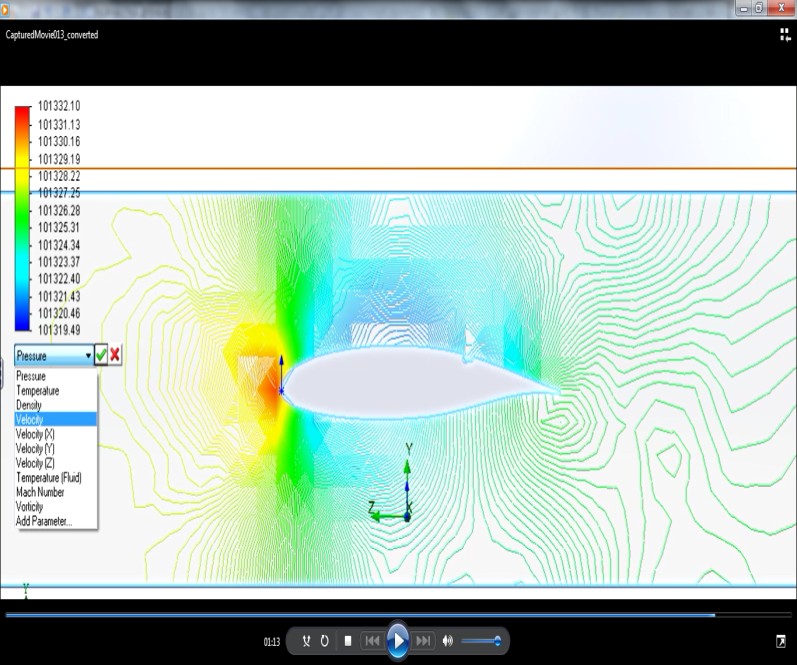797x665 pixels.
Task: Click the next track button
Action: coord(423,641)
